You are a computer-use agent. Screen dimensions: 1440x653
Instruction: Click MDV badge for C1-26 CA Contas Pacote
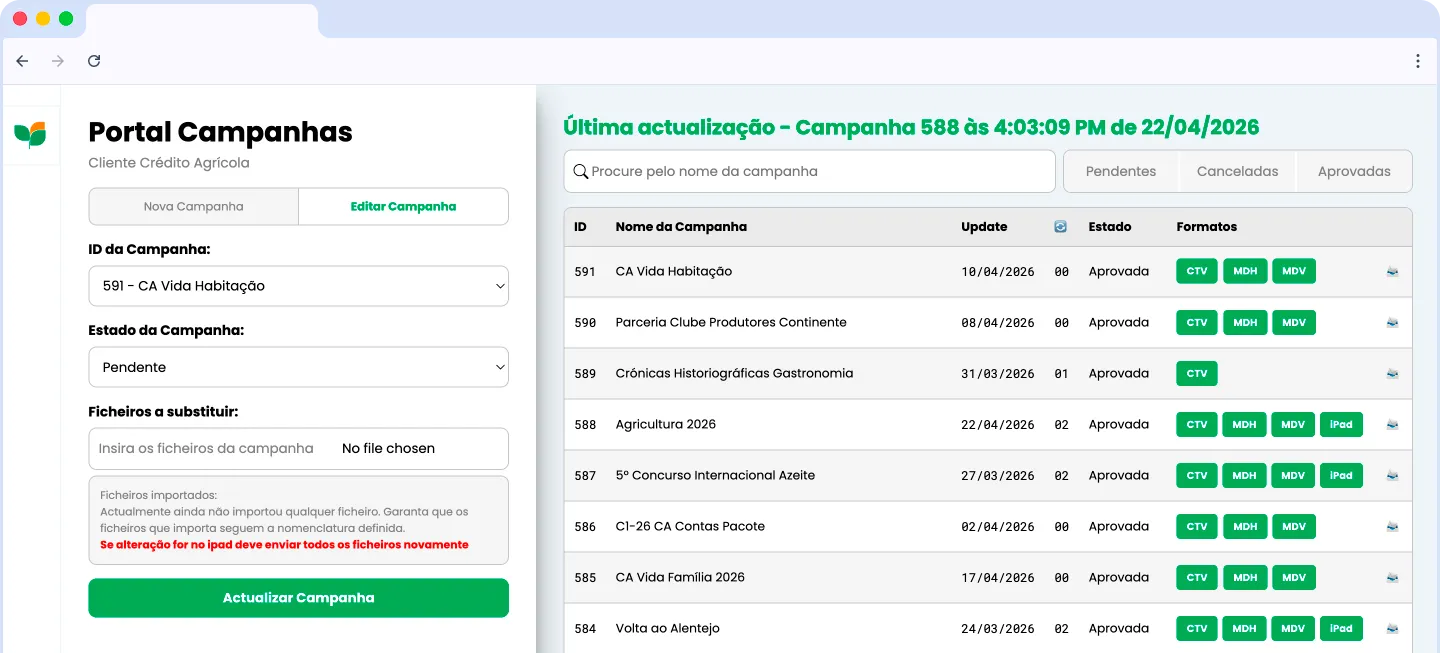click(1294, 526)
